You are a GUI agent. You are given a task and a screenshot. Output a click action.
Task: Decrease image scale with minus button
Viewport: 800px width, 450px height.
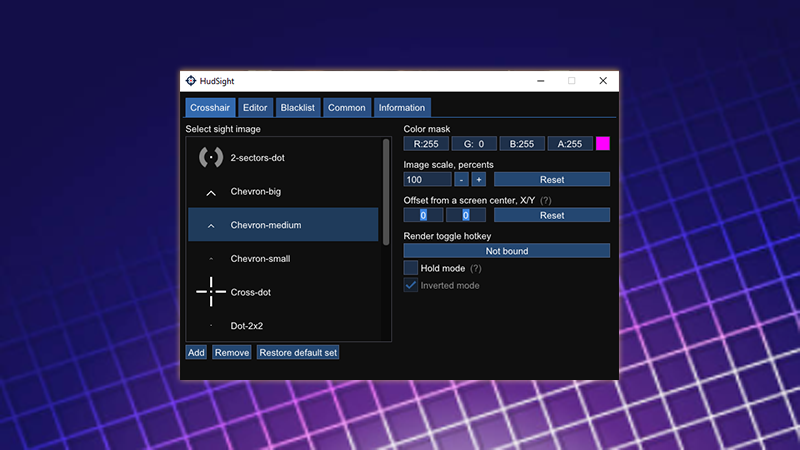(x=461, y=179)
